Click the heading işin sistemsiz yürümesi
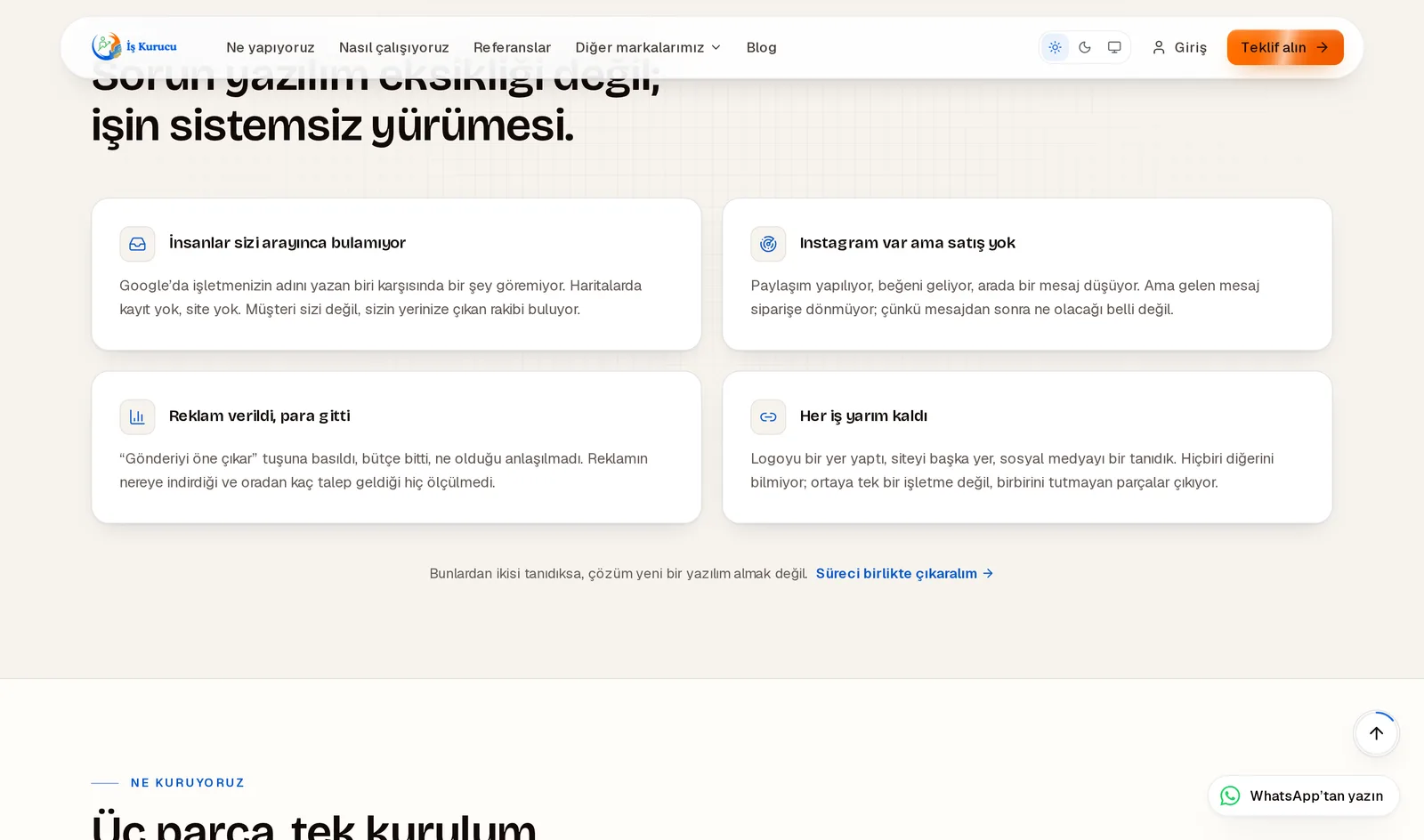Image resolution: width=1424 pixels, height=840 pixels. click(333, 125)
